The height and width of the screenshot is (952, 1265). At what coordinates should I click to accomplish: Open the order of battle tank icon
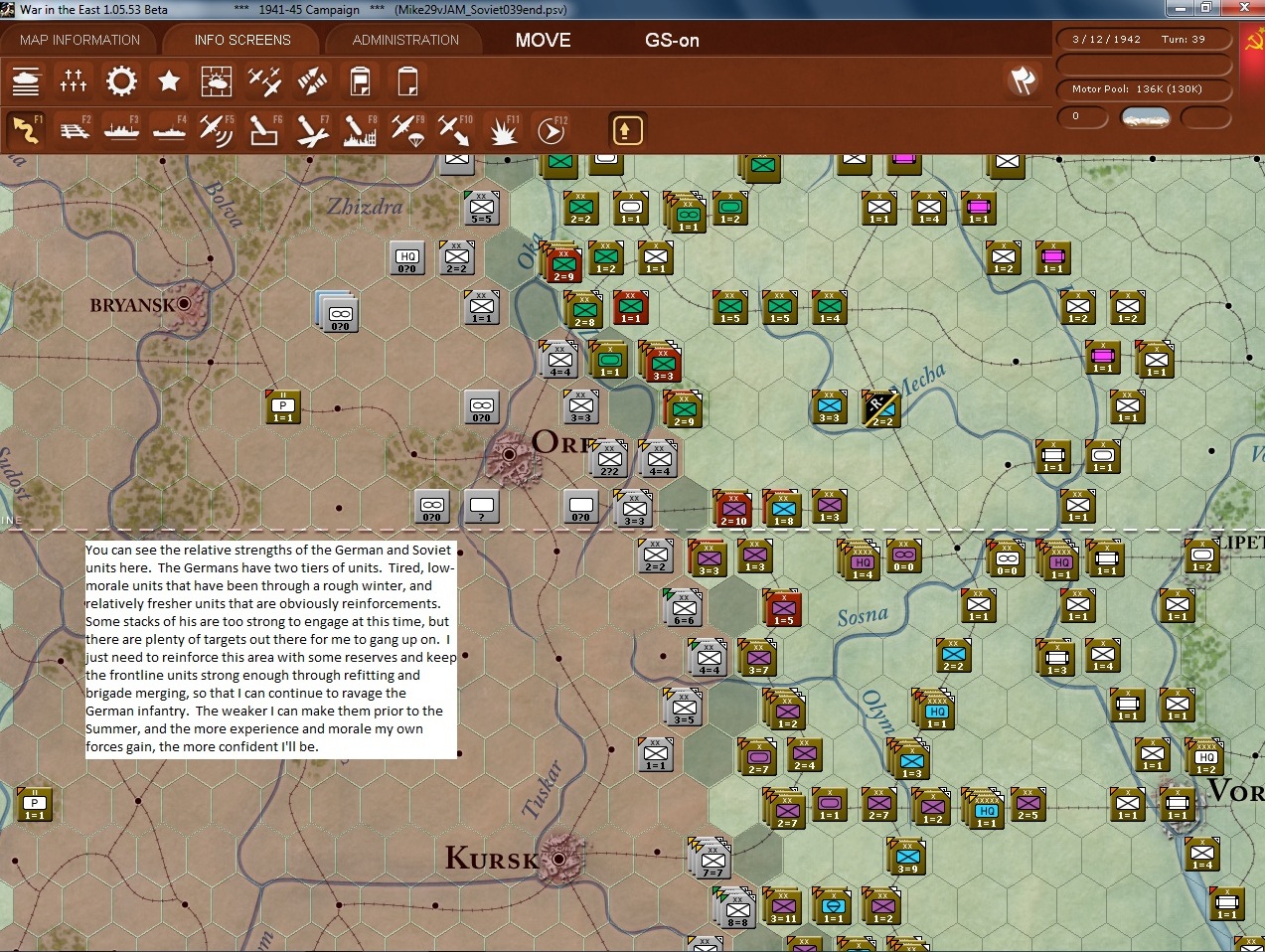tap(26, 80)
